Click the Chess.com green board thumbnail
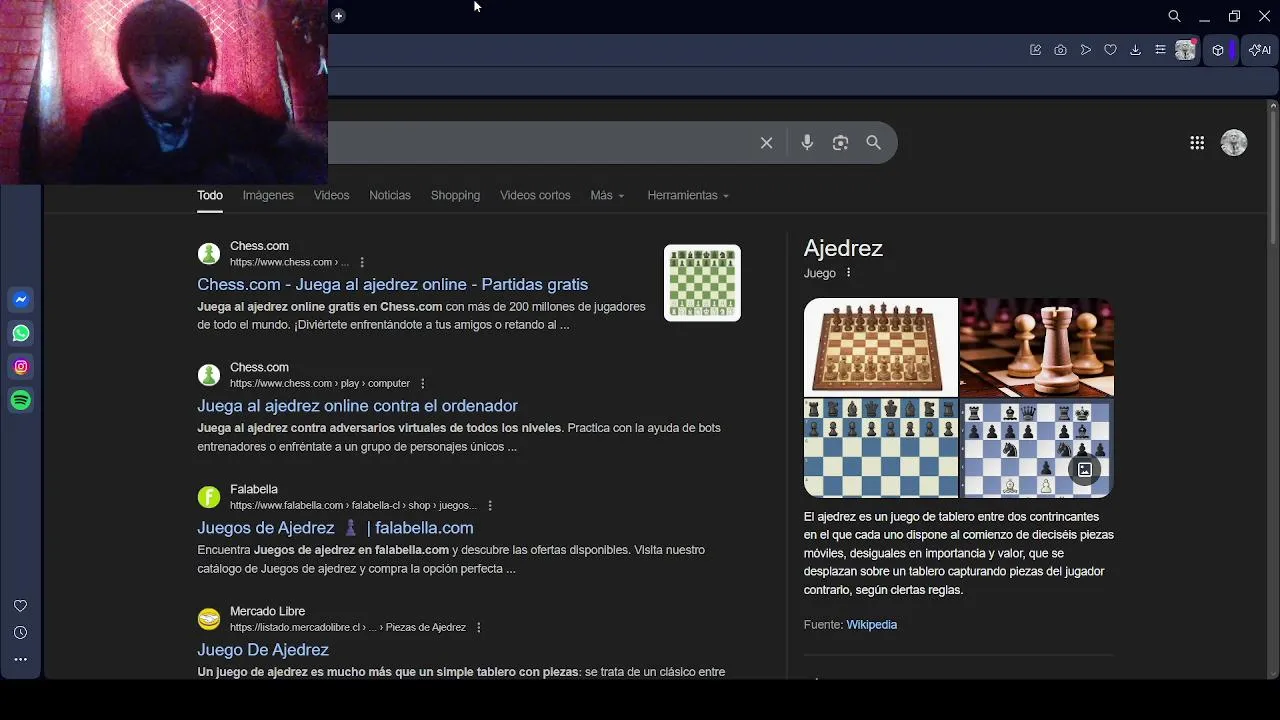1280x720 pixels. pyautogui.click(x=702, y=283)
